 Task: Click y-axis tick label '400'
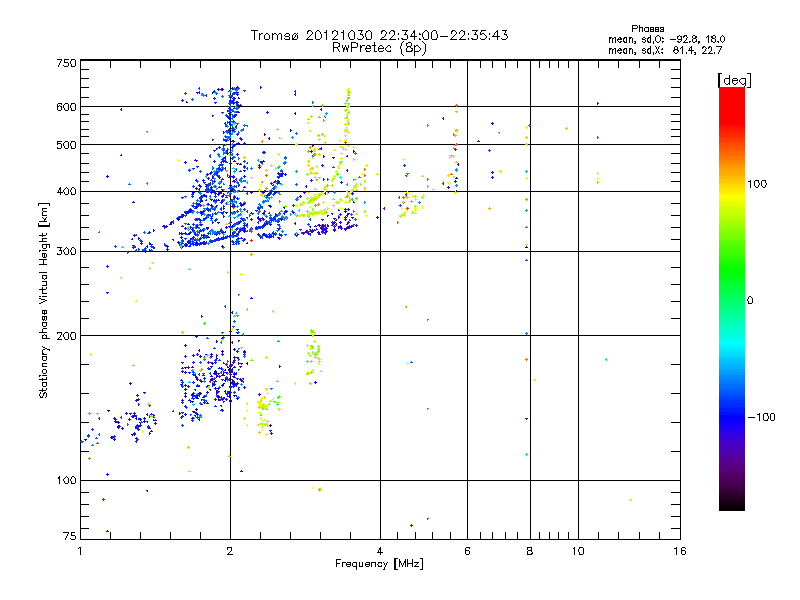coord(66,192)
